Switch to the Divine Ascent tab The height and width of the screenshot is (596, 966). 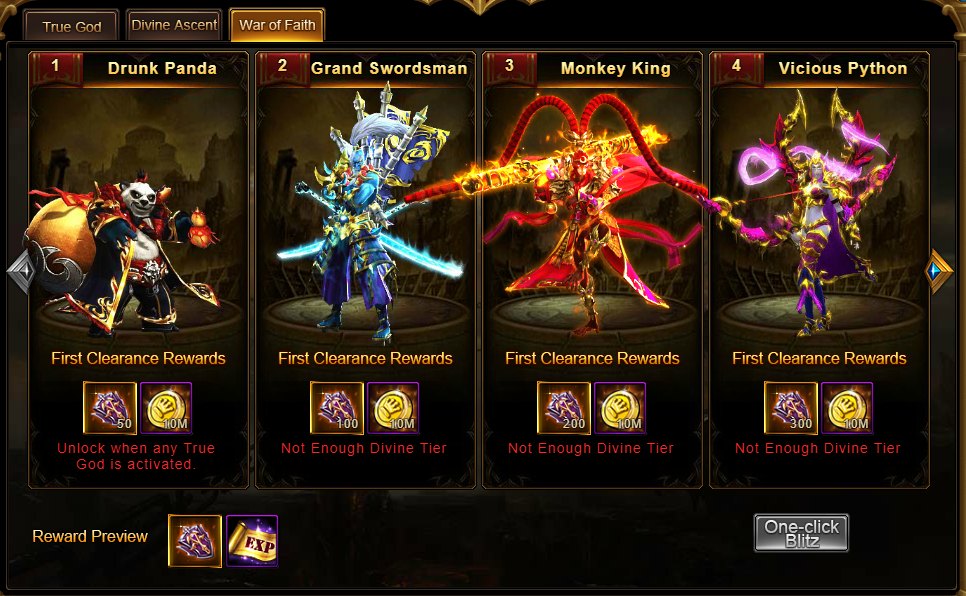pos(174,25)
